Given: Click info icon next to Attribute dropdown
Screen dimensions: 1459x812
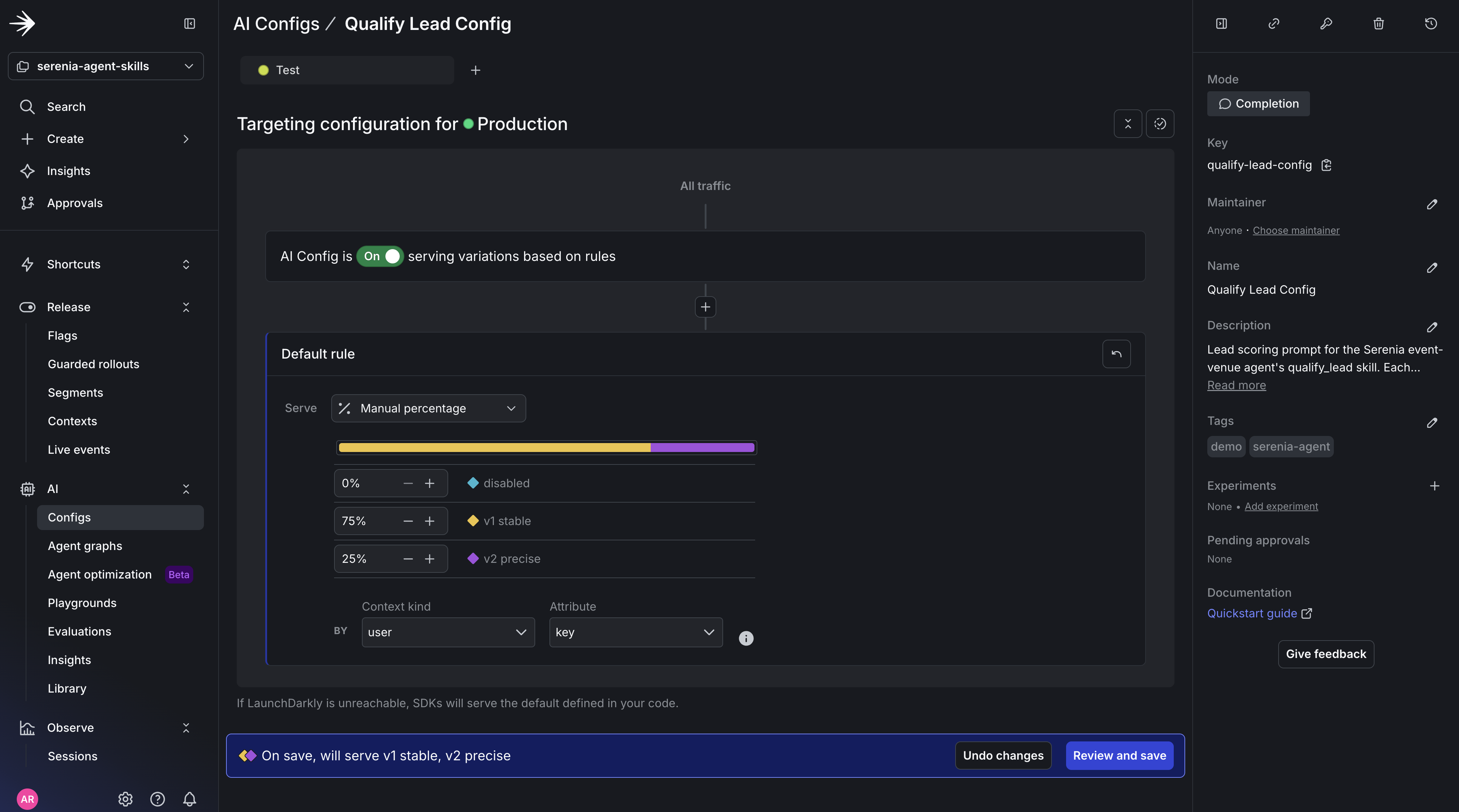Looking at the screenshot, I should (x=746, y=638).
